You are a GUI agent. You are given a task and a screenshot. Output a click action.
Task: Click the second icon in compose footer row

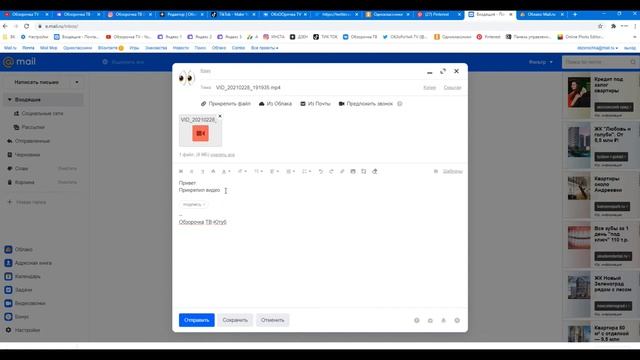click(x=430, y=320)
